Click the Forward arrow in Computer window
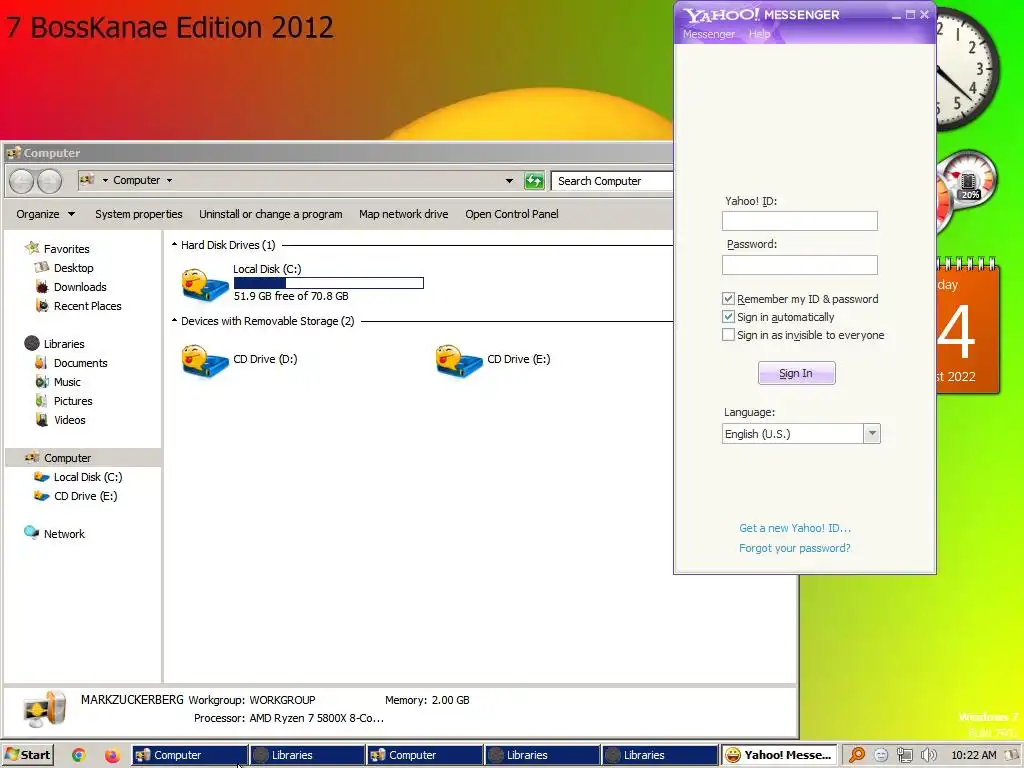 pyautogui.click(x=50, y=181)
